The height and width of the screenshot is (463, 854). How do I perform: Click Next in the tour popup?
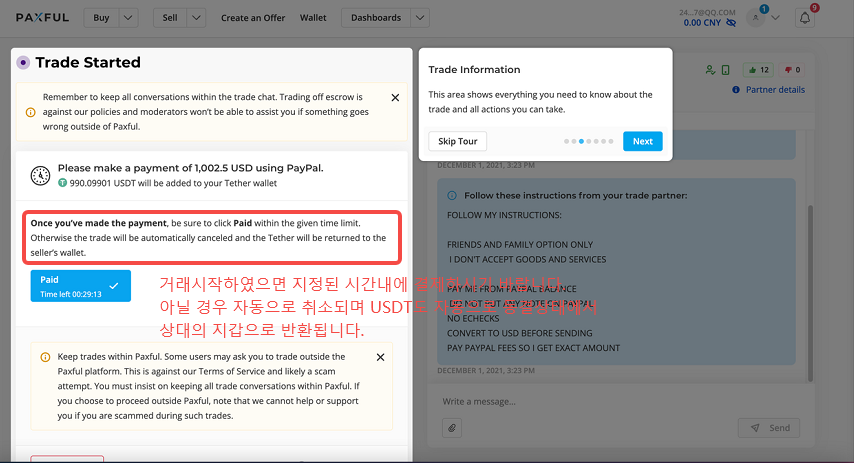tap(643, 141)
